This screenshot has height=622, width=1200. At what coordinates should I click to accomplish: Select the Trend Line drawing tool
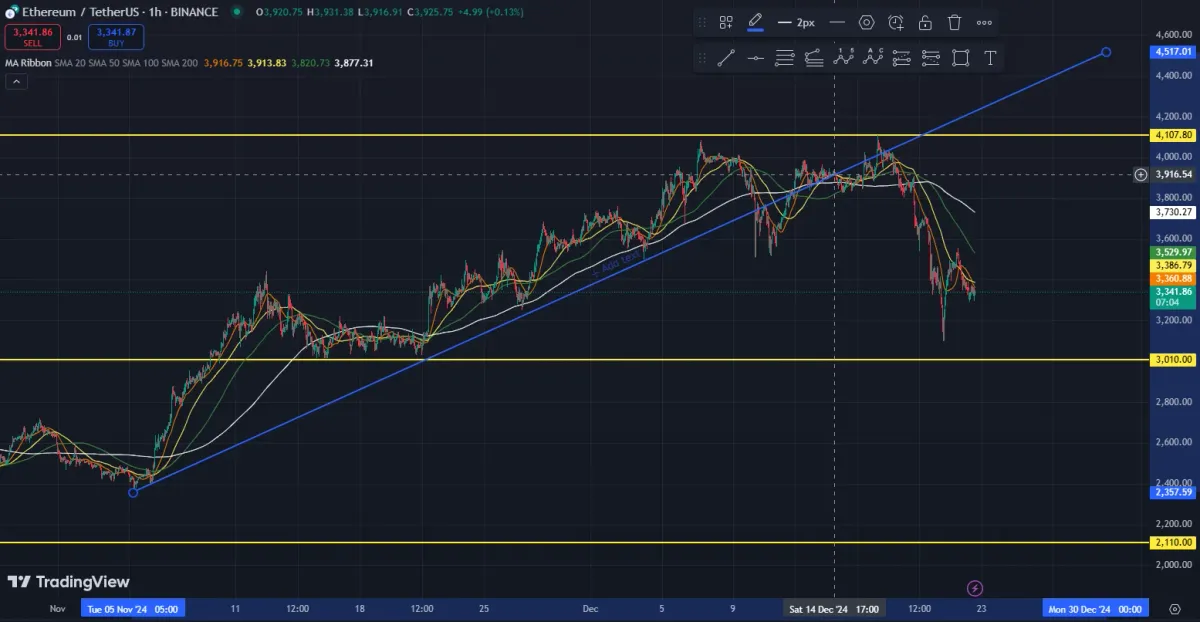tap(727, 58)
